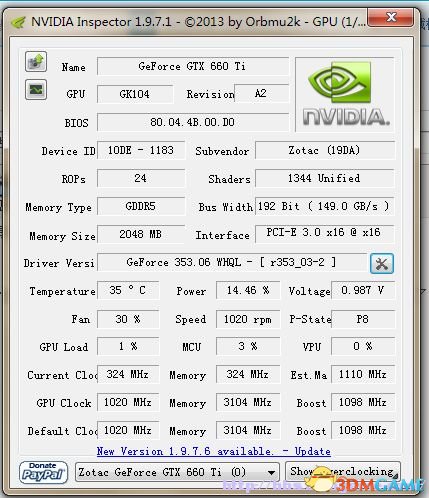Click the NVIDIA logo image
The height and width of the screenshot is (498, 429).
click(345, 94)
